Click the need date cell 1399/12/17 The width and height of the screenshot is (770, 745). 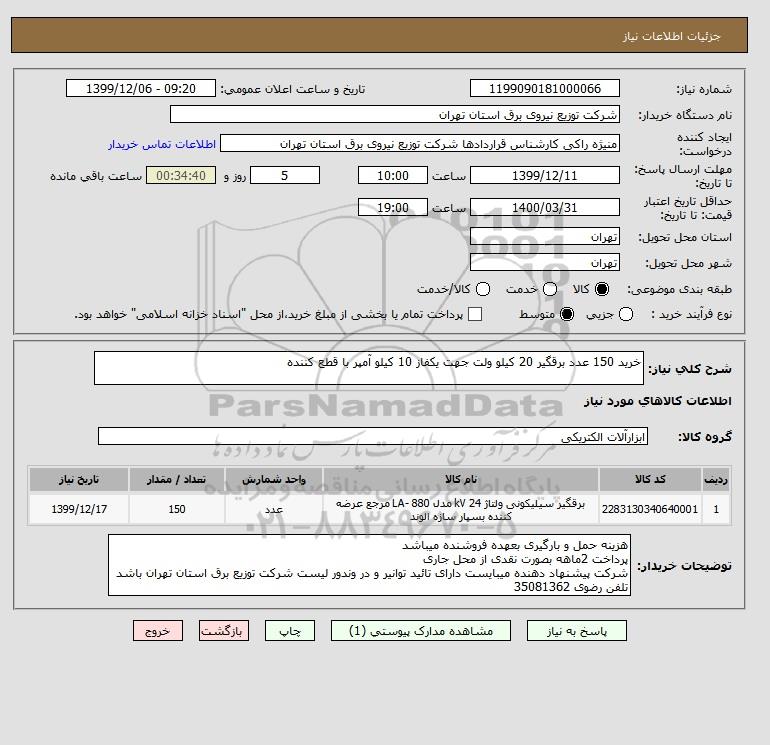(x=79, y=509)
